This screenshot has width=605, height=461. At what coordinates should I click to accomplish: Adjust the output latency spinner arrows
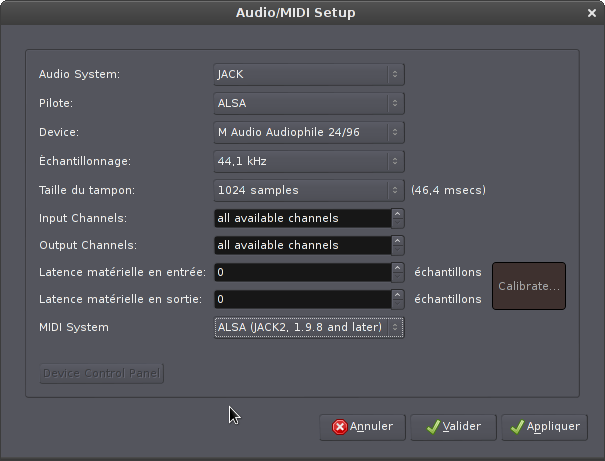pyautogui.click(x=398, y=299)
